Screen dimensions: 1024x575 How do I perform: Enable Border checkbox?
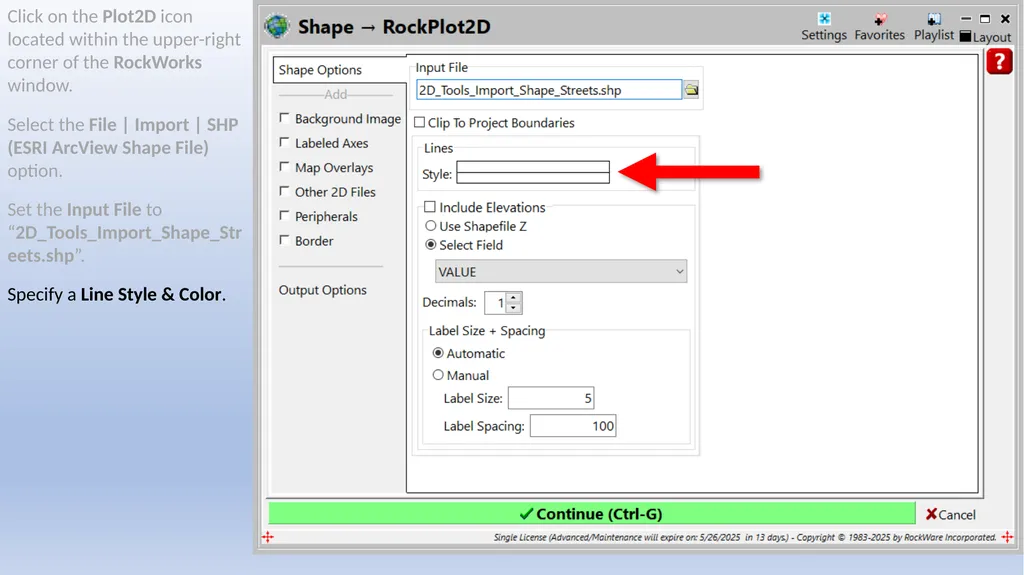tap(284, 240)
